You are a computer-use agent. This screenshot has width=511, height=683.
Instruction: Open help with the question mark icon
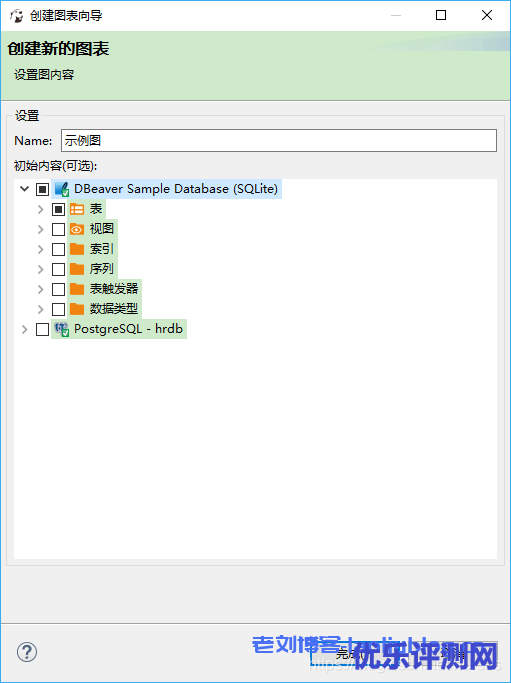pyautogui.click(x=27, y=652)
